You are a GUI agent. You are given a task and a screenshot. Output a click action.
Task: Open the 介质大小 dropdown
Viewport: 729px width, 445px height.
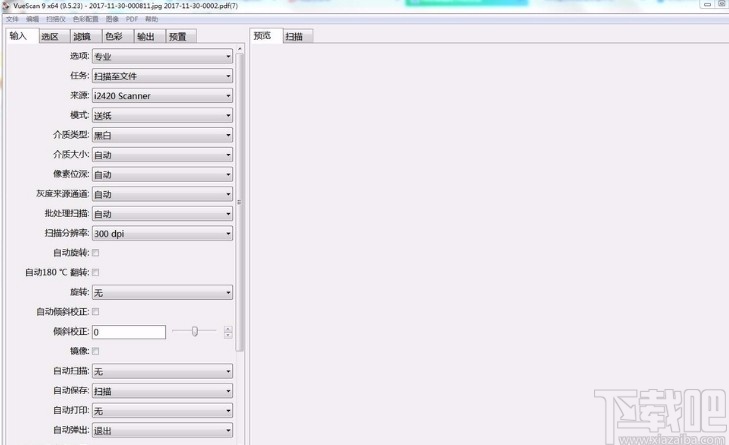[x=162, y=154]
